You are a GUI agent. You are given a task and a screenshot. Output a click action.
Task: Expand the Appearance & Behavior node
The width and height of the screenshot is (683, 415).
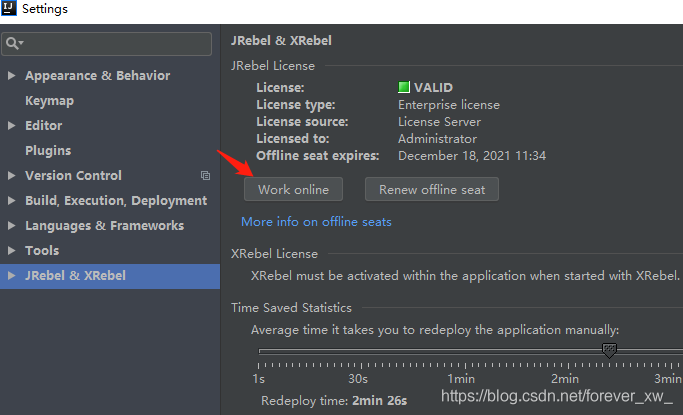click(x=12, y=76)
